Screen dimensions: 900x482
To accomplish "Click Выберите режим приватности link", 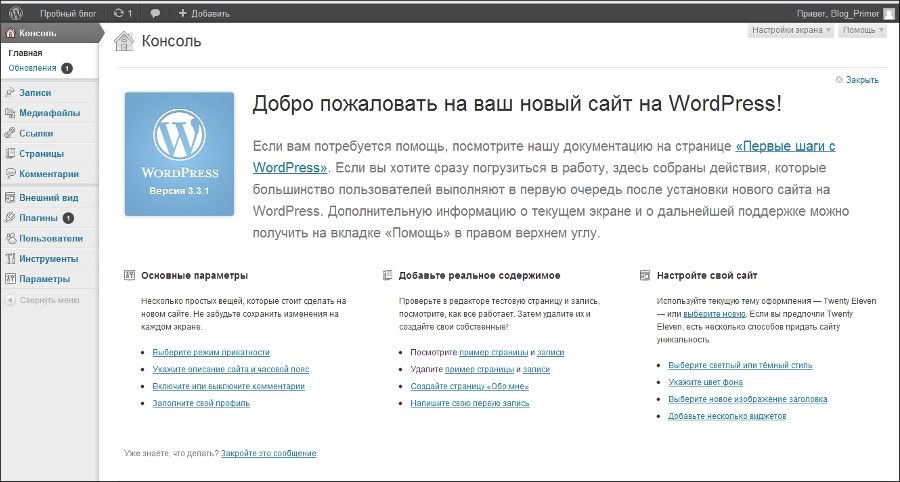I will click(211, 352).
